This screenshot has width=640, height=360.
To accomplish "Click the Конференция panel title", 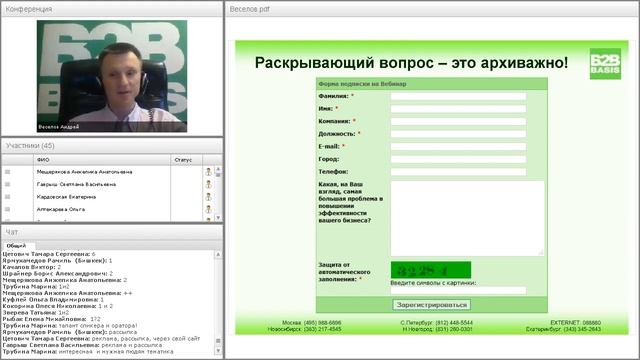I will pyautogui.click(x=29, y=9).
